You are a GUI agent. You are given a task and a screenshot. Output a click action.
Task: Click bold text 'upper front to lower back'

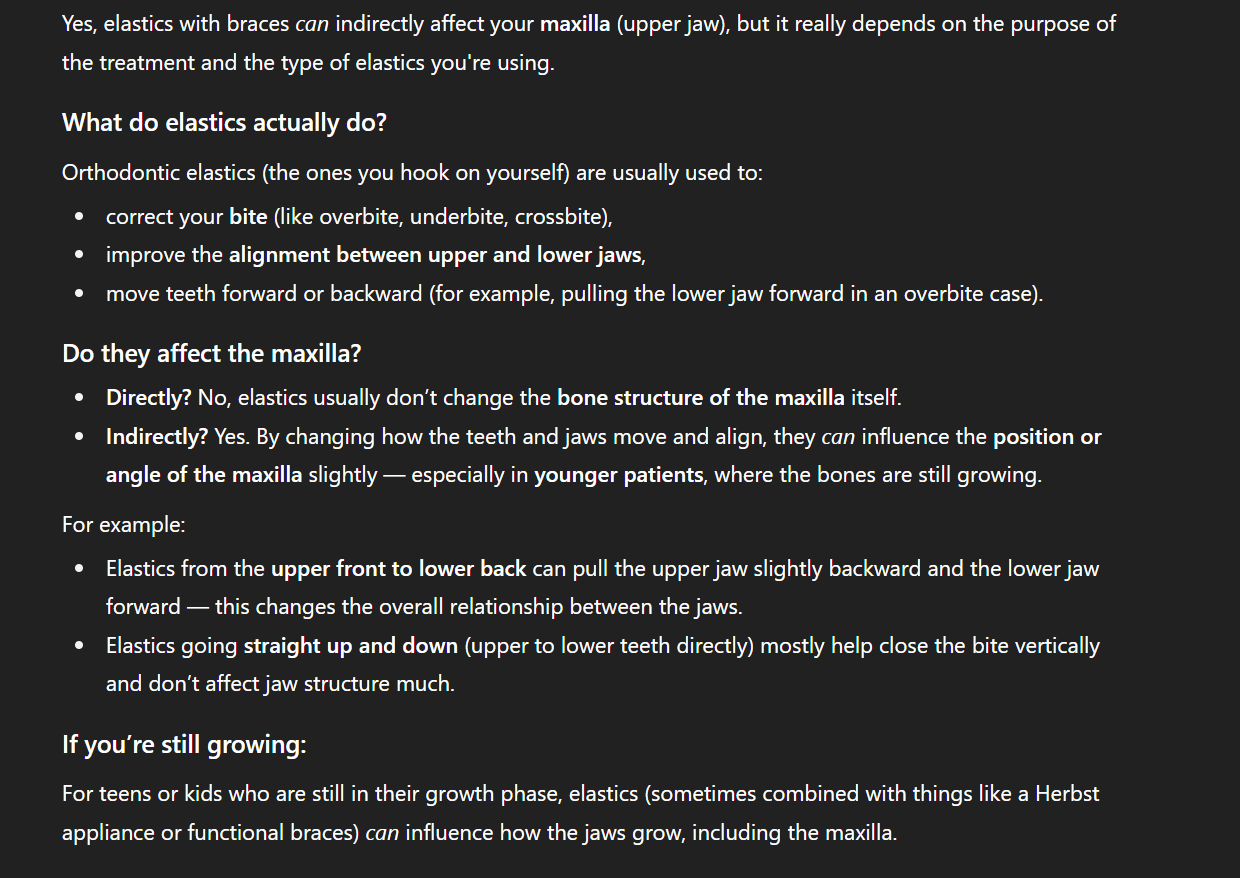coord(398,569)
